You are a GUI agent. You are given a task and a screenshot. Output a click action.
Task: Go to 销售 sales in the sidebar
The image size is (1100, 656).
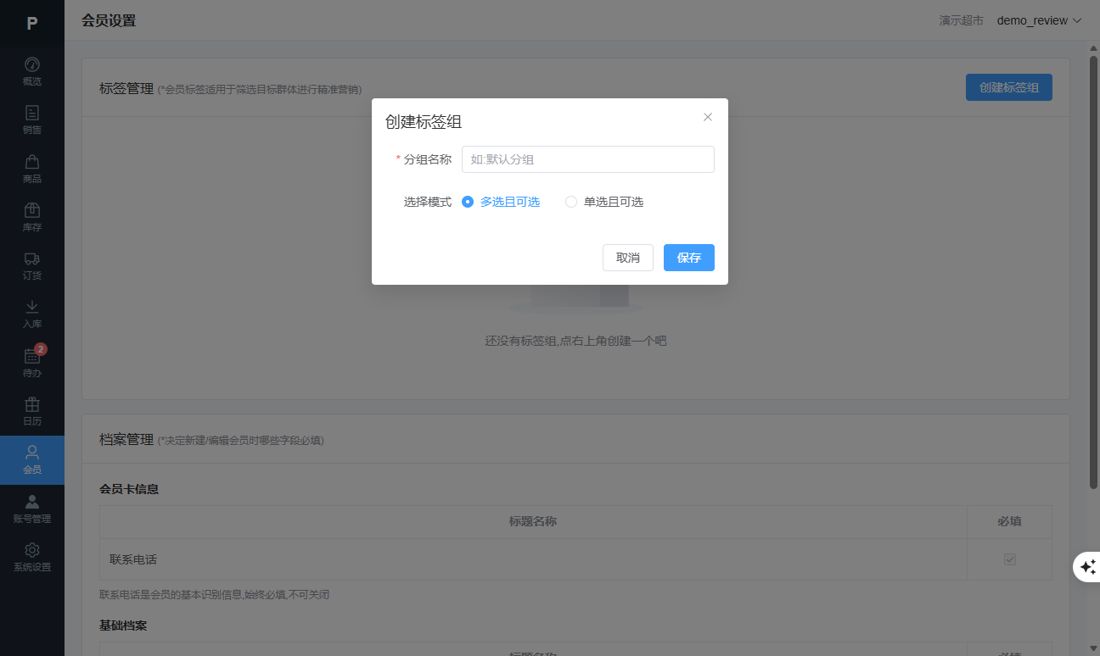(x=32, y=120)
